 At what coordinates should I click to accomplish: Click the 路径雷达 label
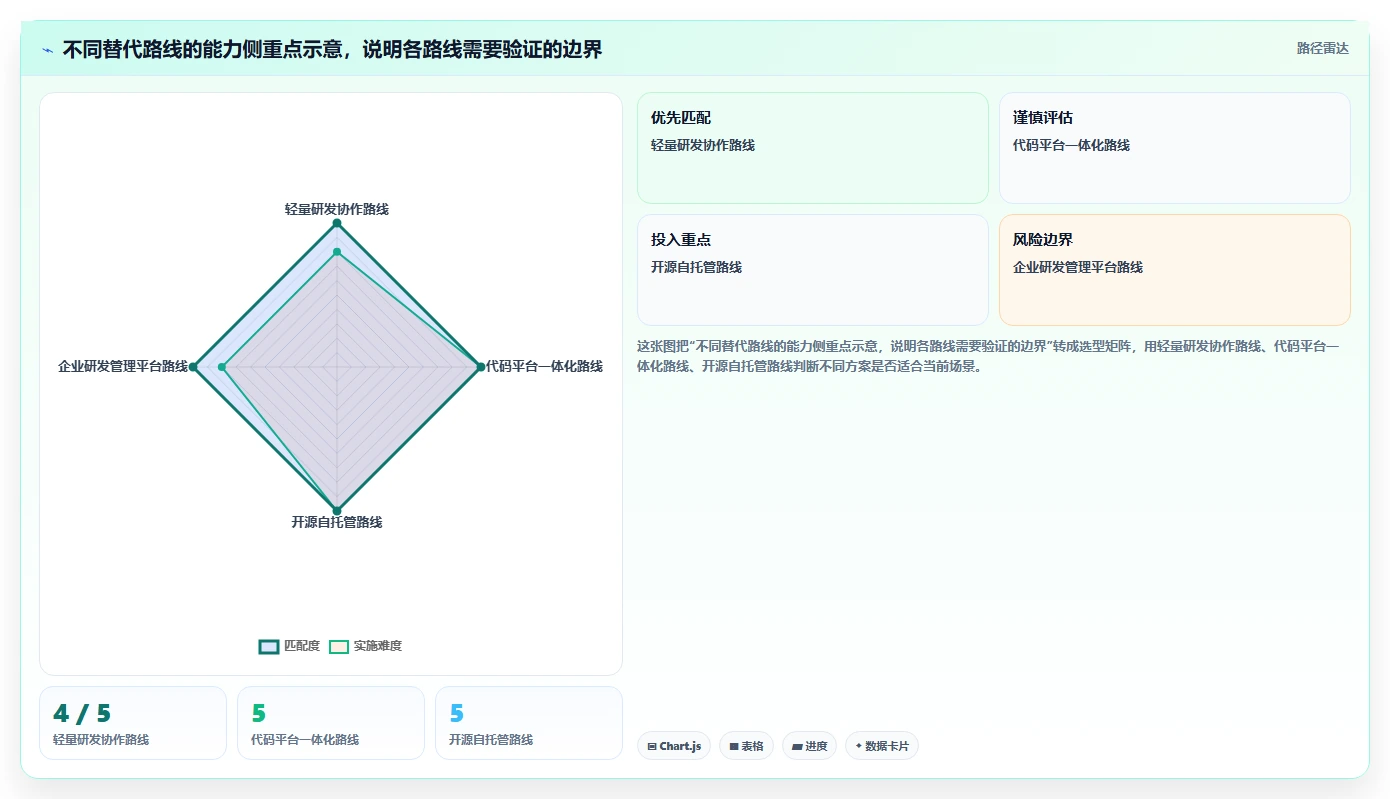[1322, 48]
